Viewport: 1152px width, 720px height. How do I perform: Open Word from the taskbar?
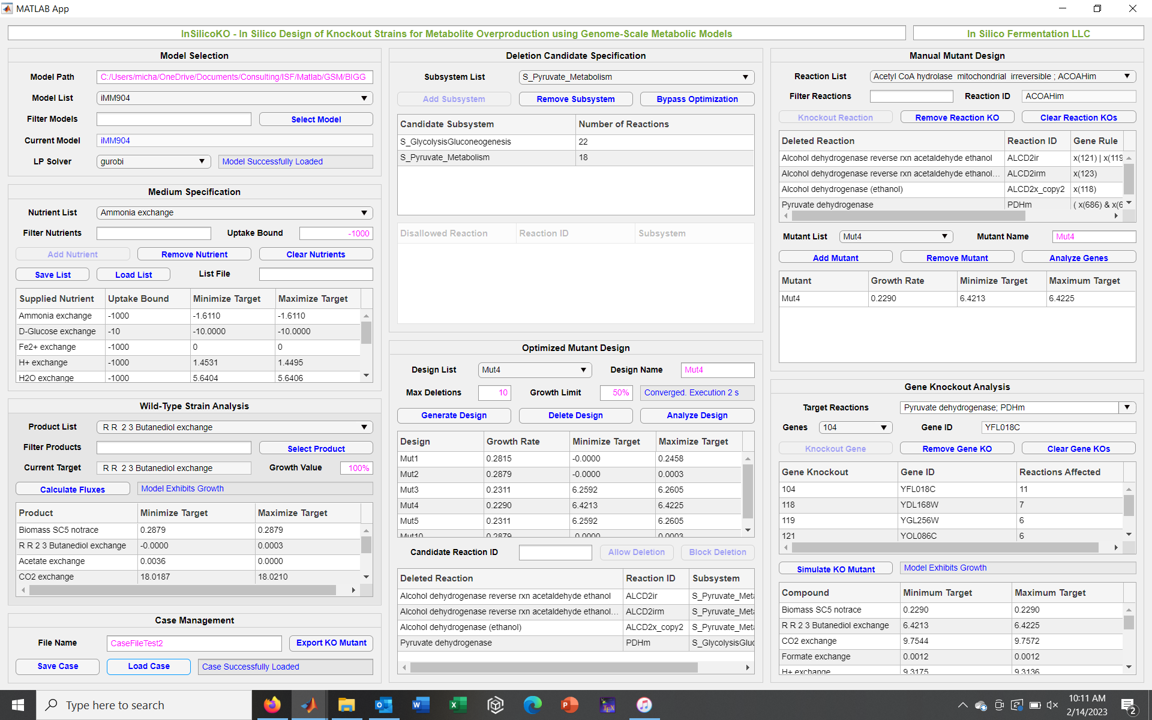[420, 705]
